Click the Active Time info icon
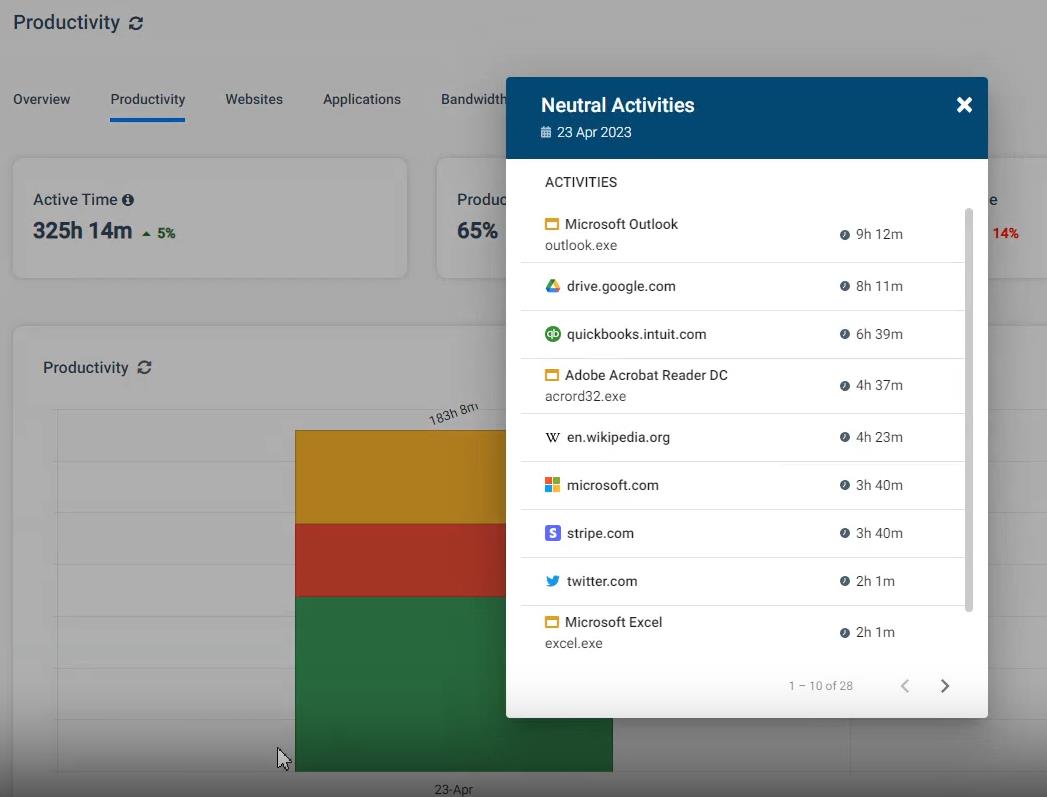Image resolution: width=1047 pixels, height=797 pixels. point(128,200)
